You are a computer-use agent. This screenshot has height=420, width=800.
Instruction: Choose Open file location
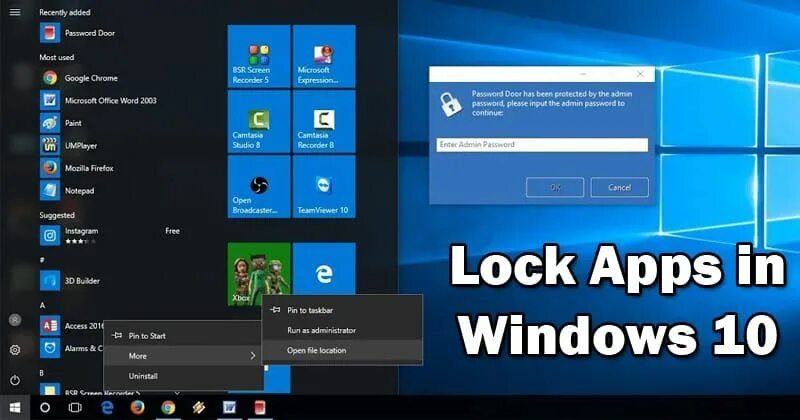pos(342,351)
